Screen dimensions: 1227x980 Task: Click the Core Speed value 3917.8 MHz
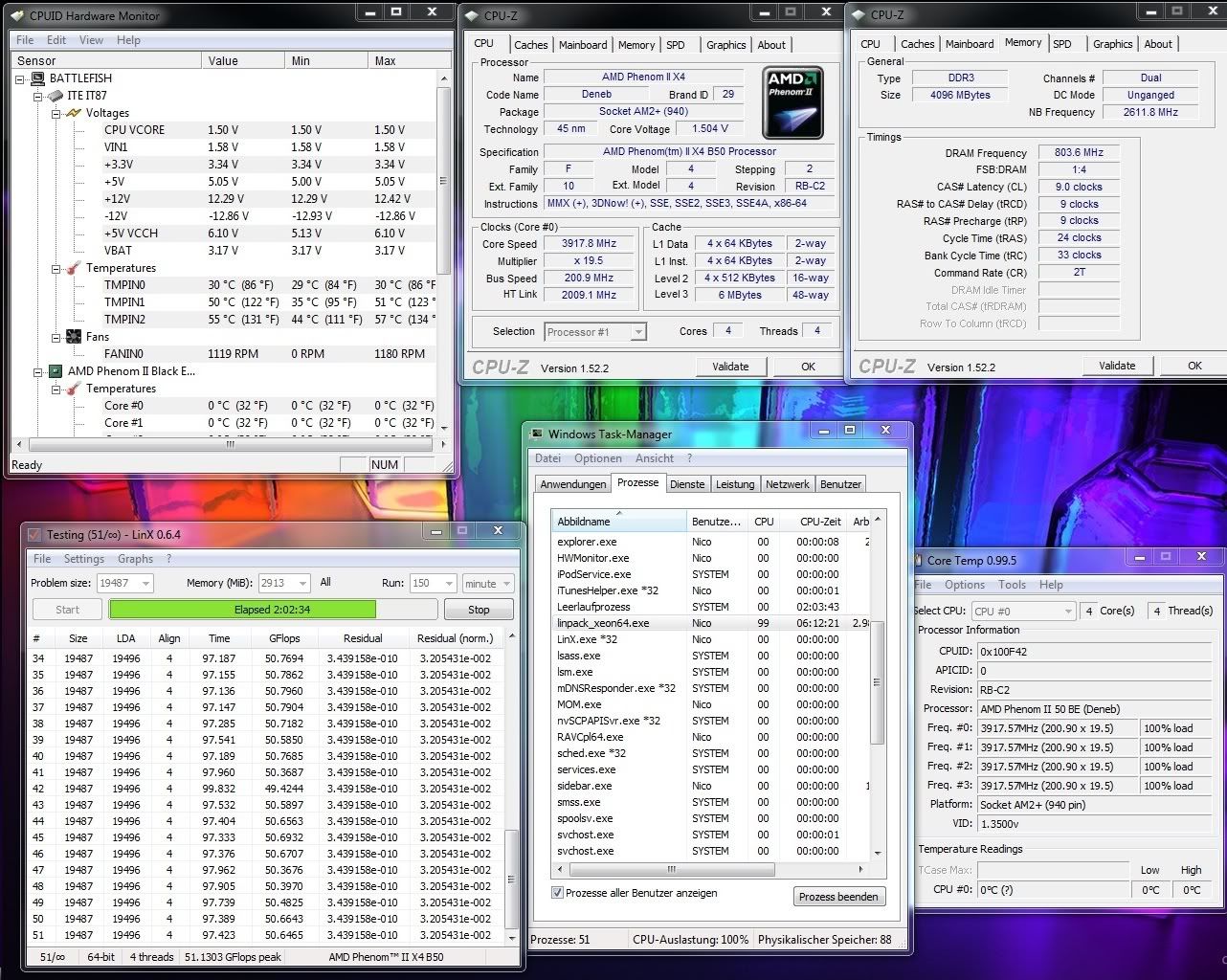pos(589,244)
